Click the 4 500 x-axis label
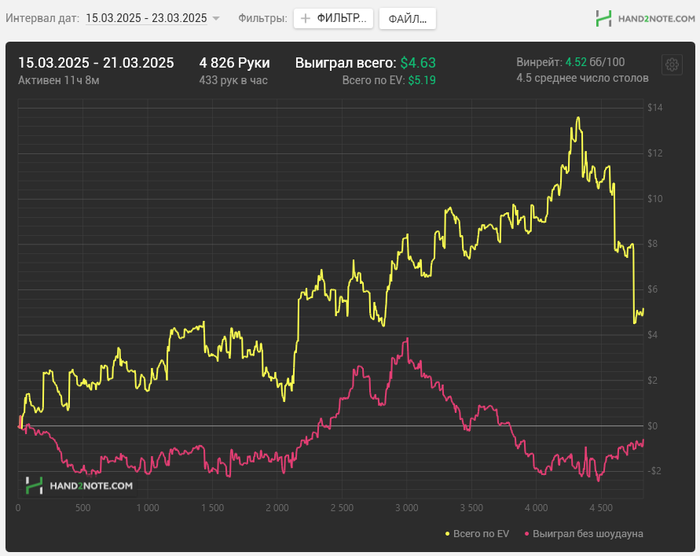This screenshot has width=700, height=556. tap(601, 508)
